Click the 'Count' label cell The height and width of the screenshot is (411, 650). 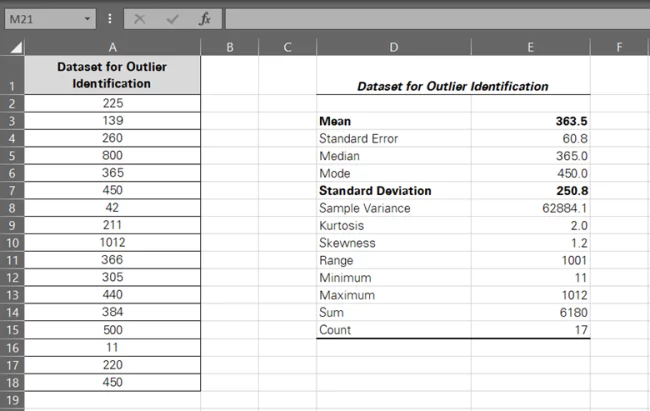click(x=394, y=330)
